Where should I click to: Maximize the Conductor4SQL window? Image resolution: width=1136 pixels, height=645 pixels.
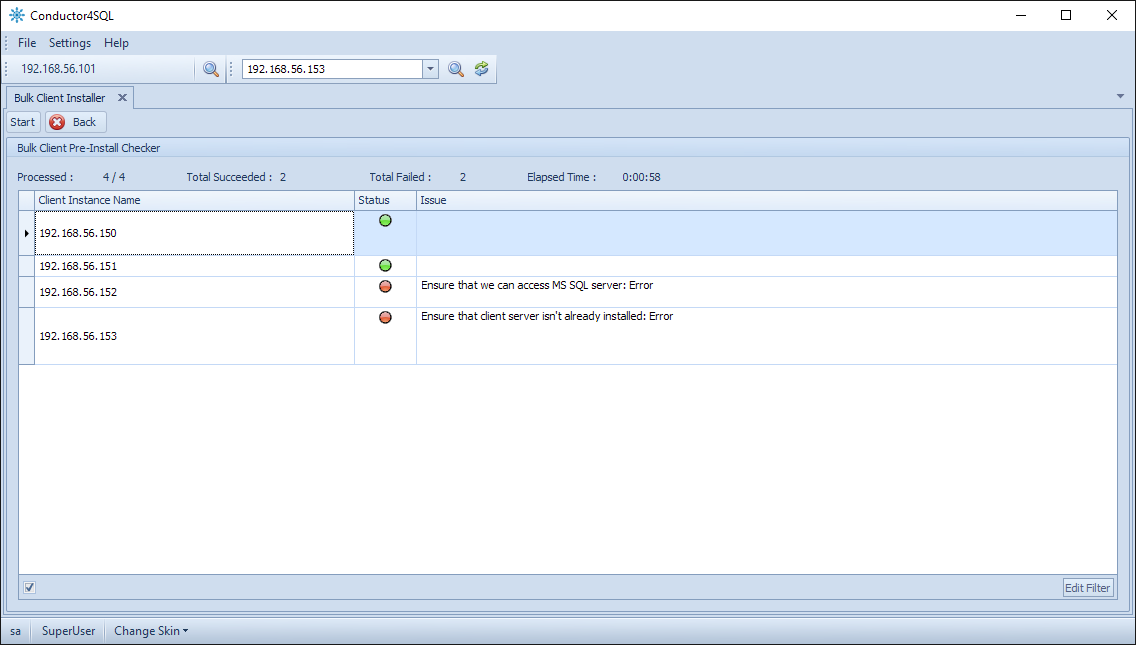(1066, 15)
